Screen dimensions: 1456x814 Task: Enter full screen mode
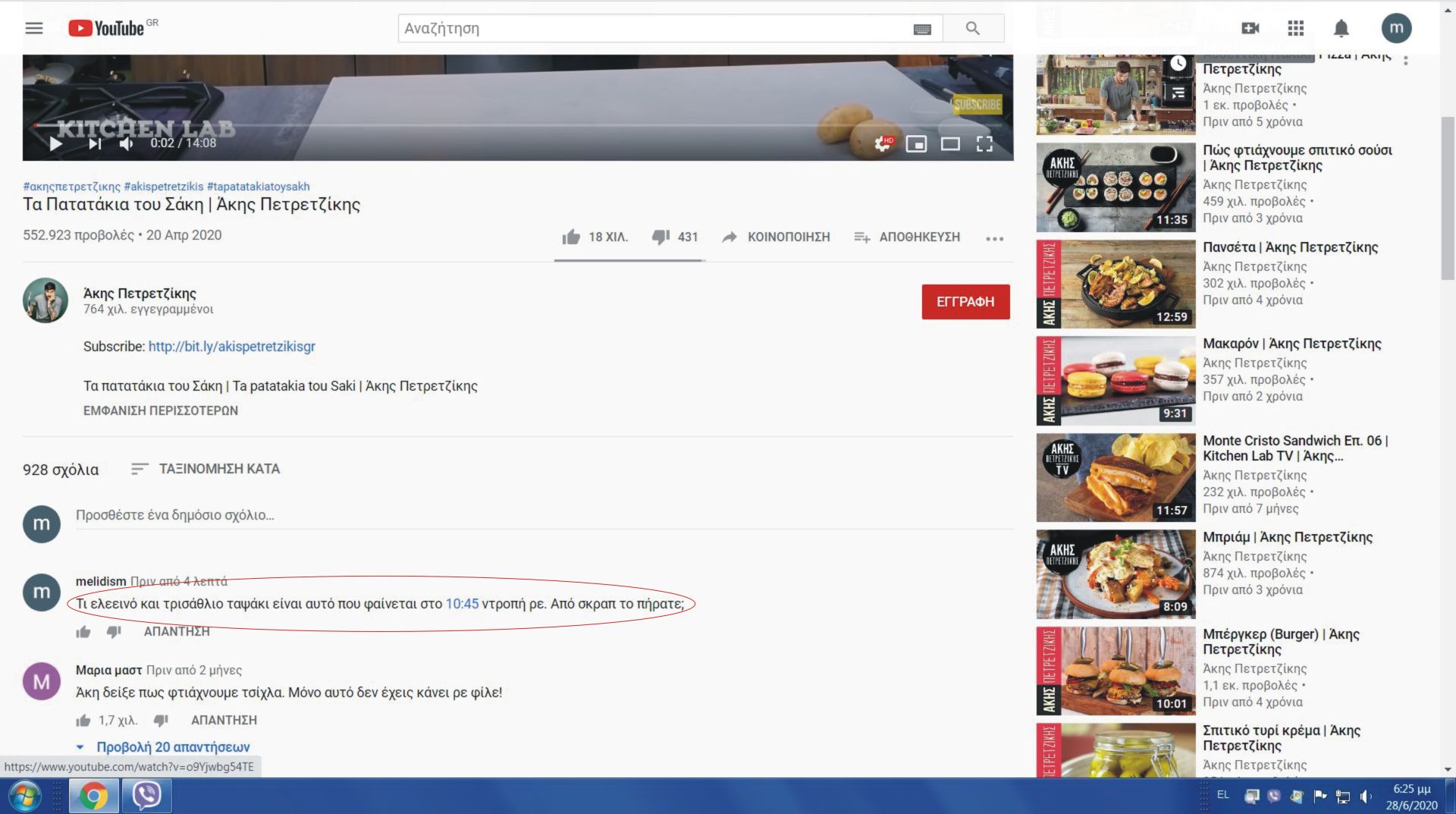coord(984,143)
